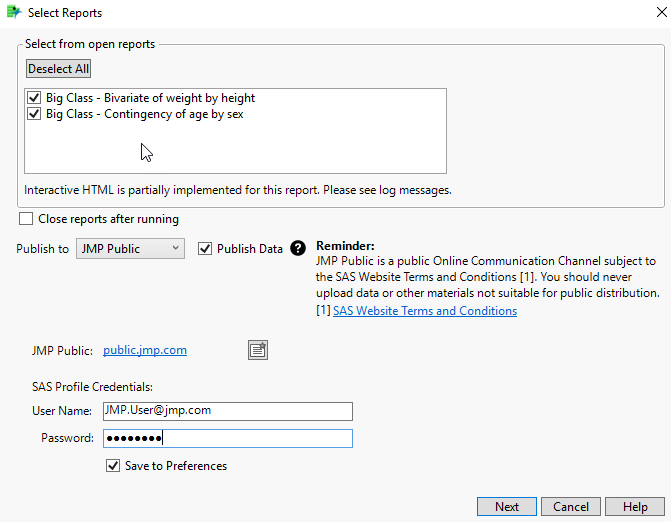Select the Bivariate of weight by height report

click(x=150, y=98)
